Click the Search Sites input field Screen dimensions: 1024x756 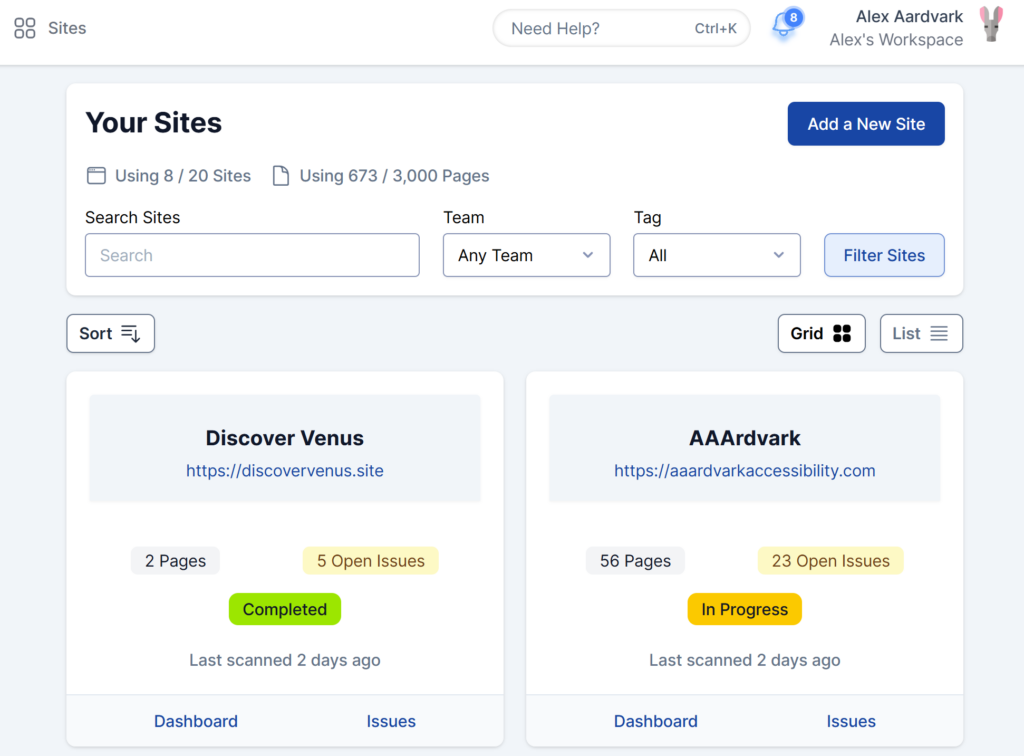251,255
